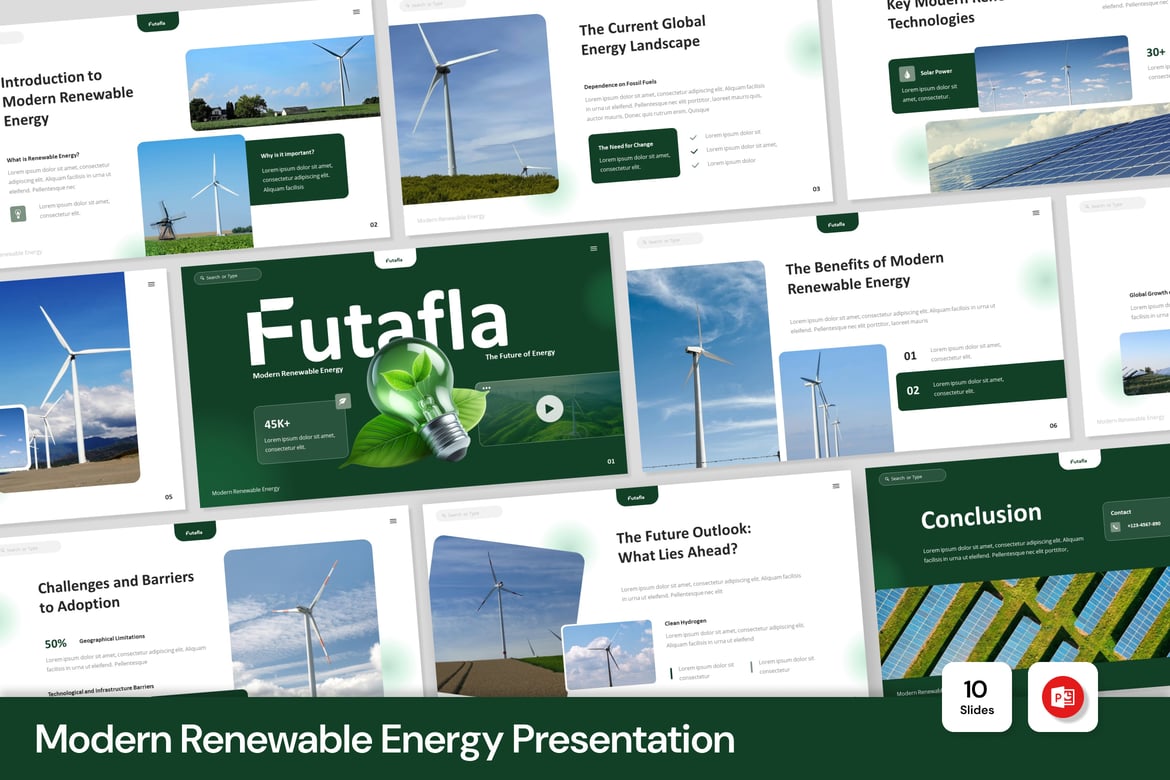
Task: Click the phone icon in the Contact box
Action: pos(1115,527)
